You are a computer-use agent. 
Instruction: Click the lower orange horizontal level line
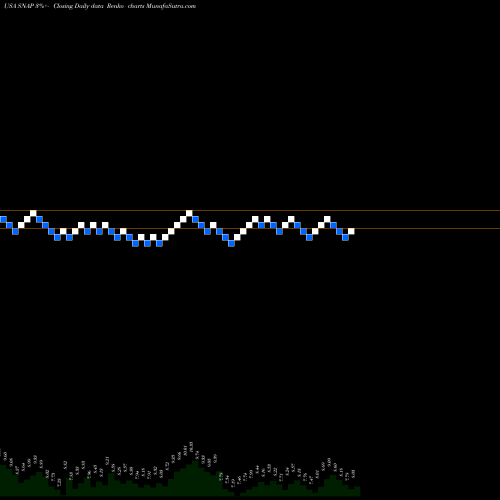pyautogui.click(x=250, y=228)
